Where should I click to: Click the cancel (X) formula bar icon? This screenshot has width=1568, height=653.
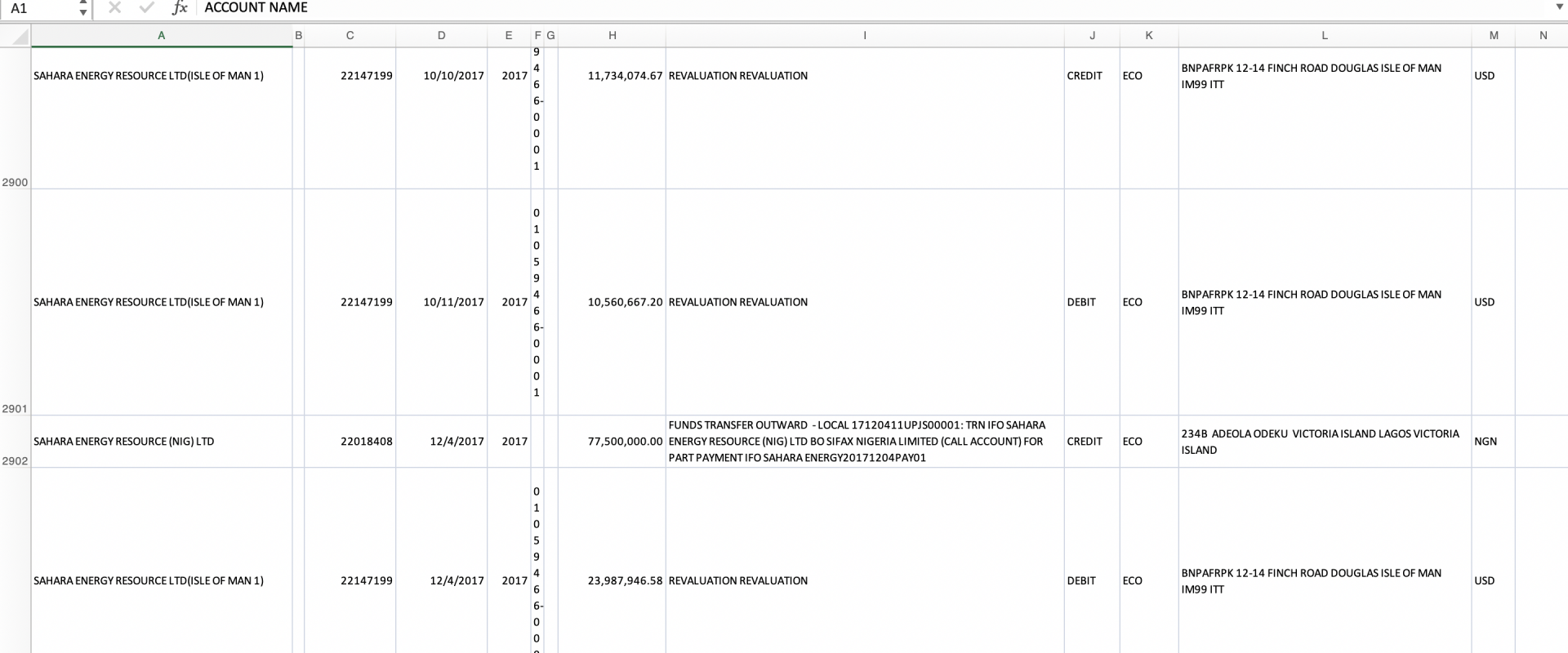point(115,8)
